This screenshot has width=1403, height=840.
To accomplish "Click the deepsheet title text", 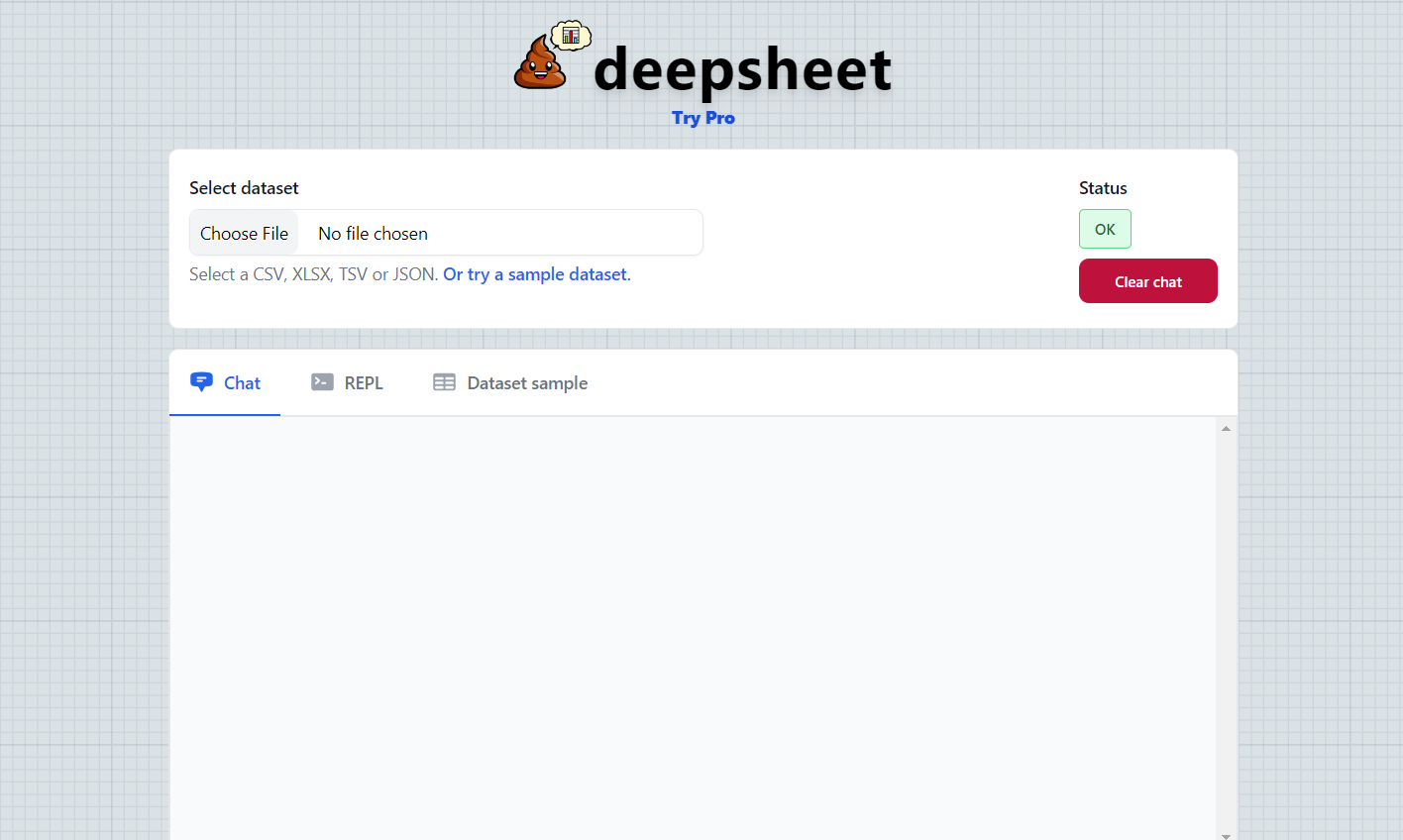I will click(741, 67).
